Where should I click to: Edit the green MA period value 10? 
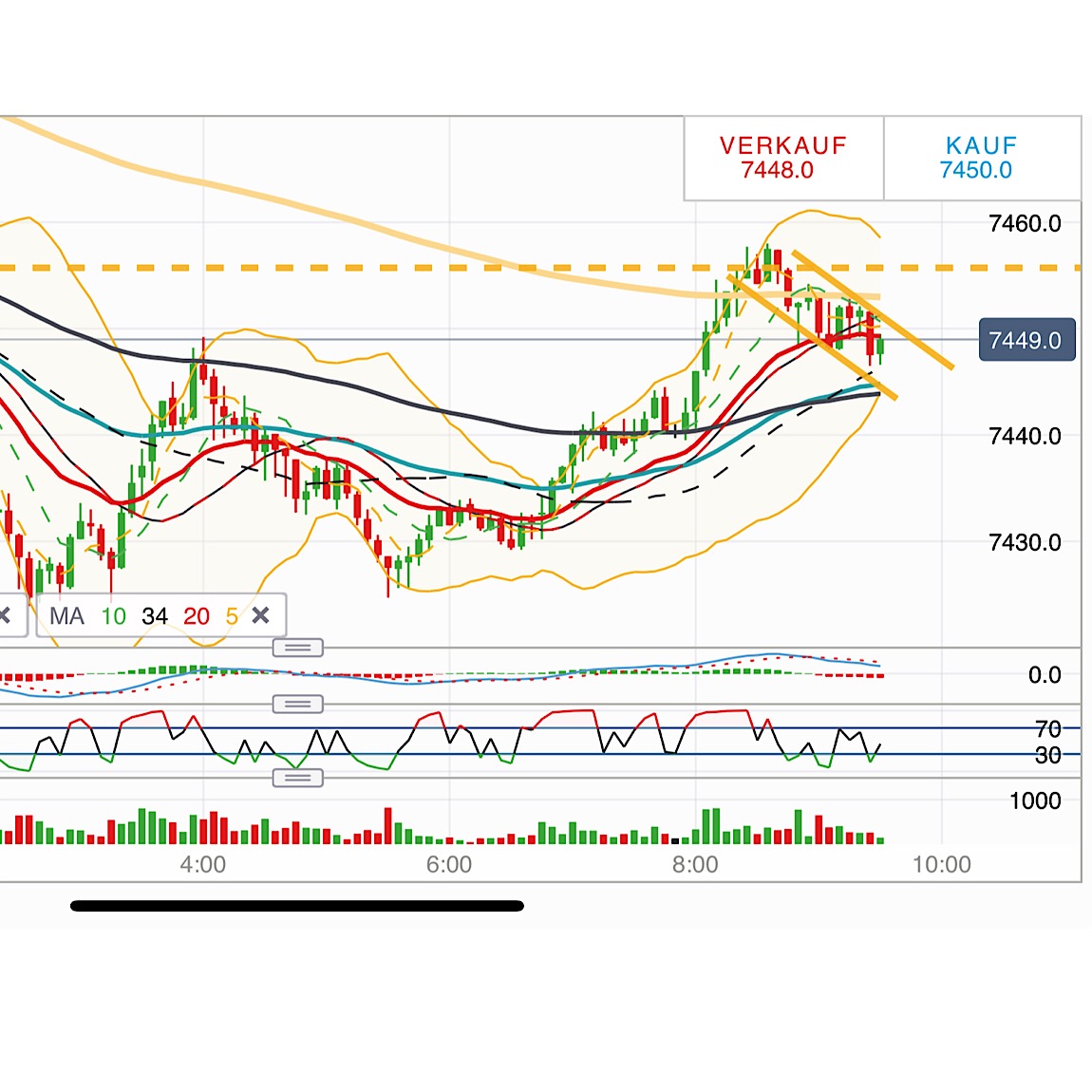114,616
